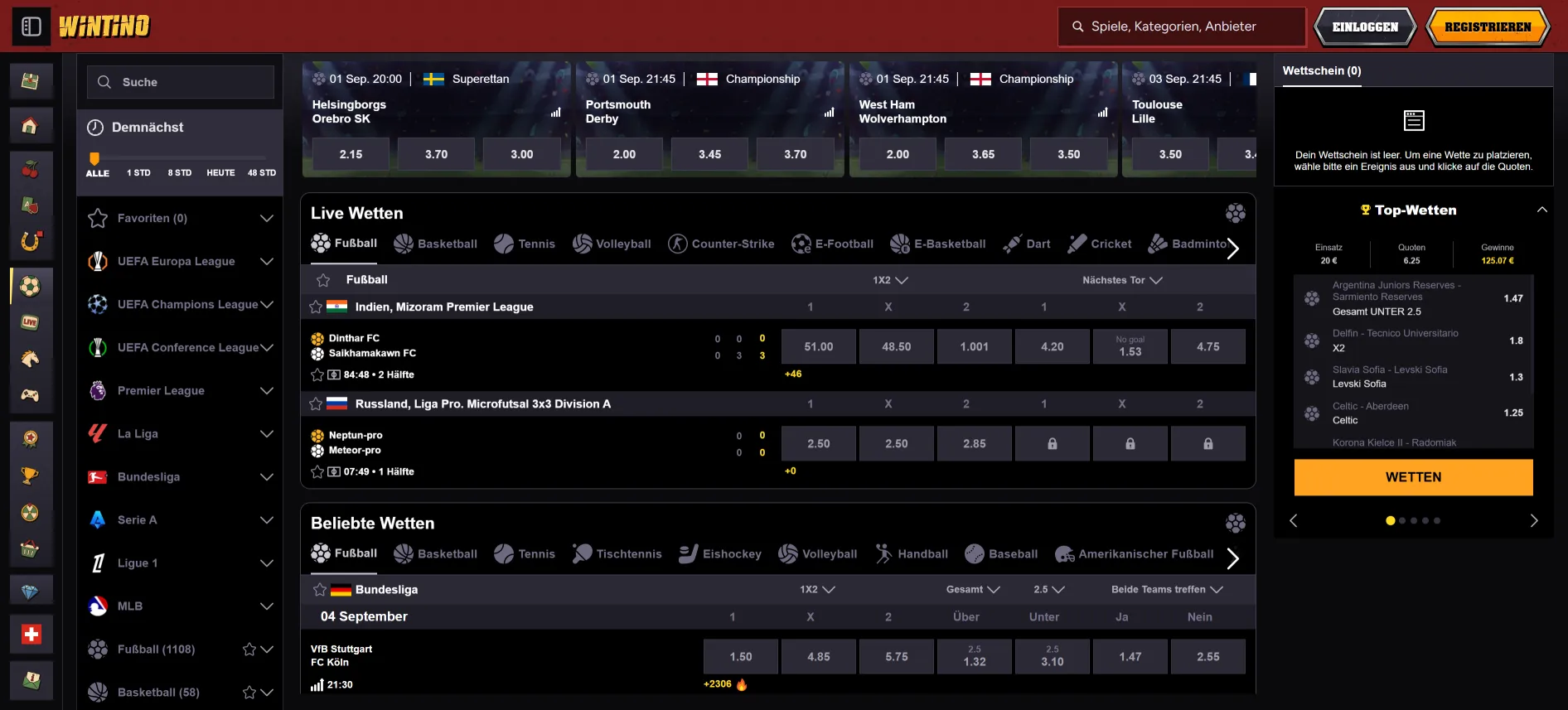1568x710 pixels.
Task: Pick Saikhamakawn win odds 1.001
Action: point(975,346)
